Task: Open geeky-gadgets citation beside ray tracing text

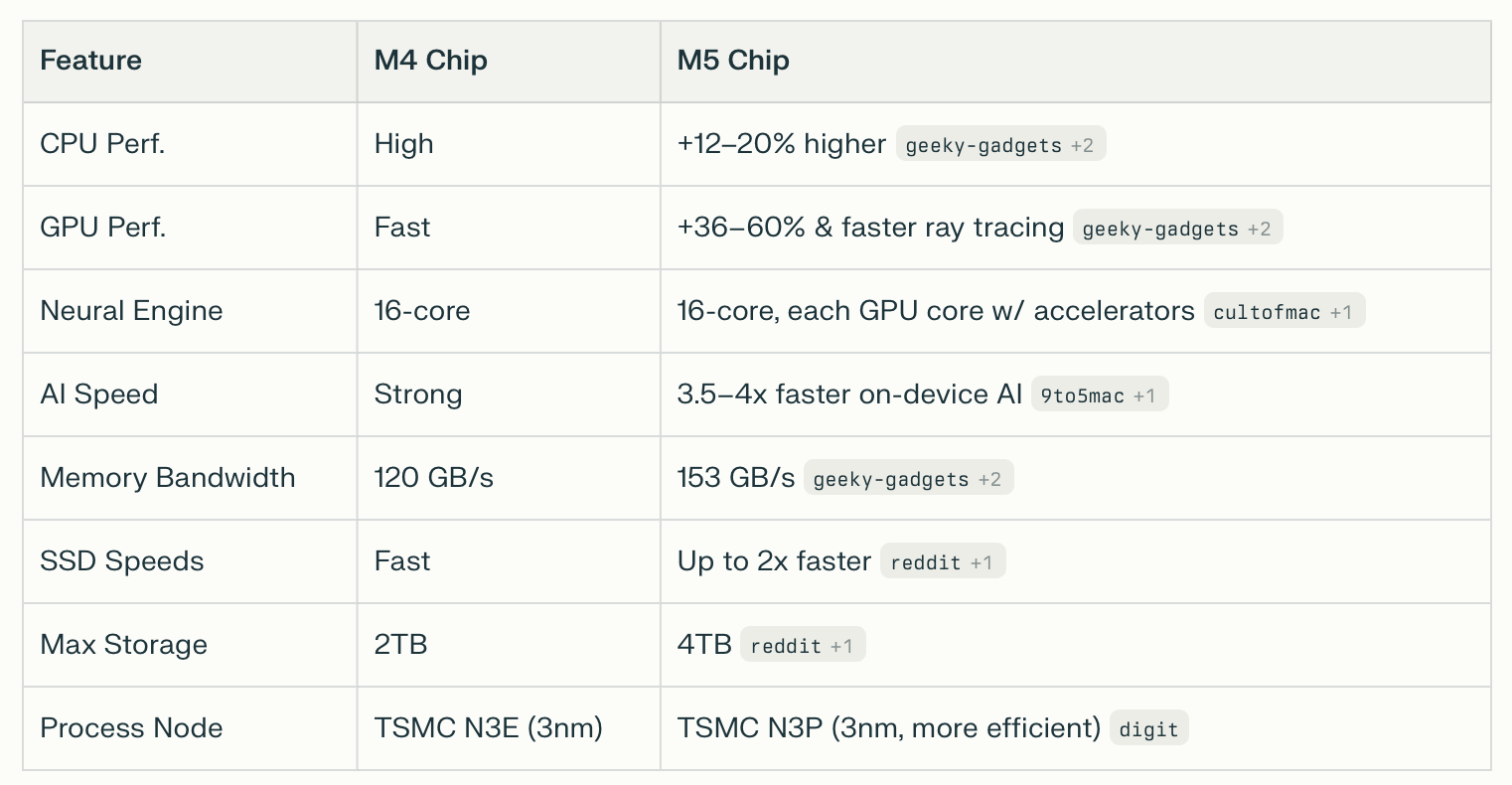Action: pos(1177,228)
